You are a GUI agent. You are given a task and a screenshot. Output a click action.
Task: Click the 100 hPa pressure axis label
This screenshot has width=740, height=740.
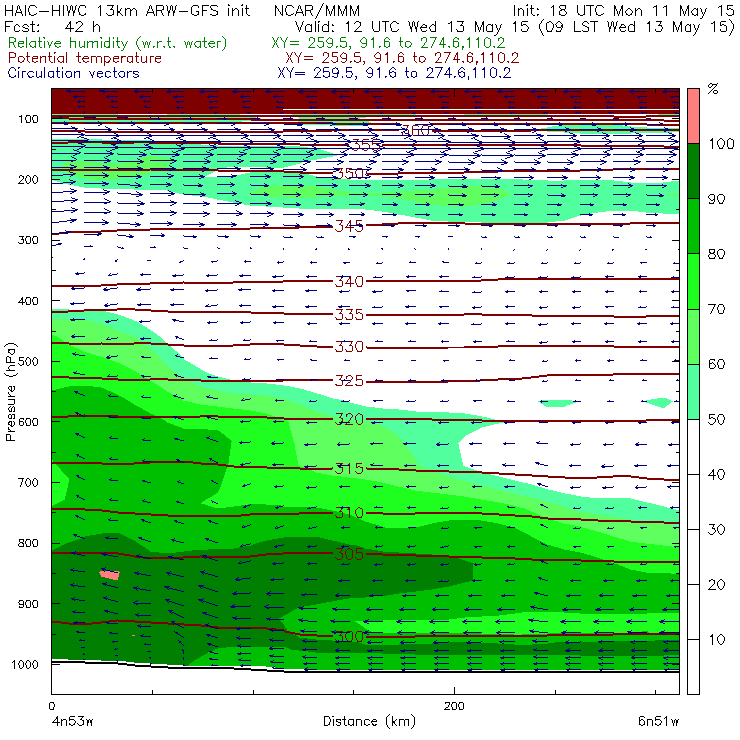click(28, 118)
